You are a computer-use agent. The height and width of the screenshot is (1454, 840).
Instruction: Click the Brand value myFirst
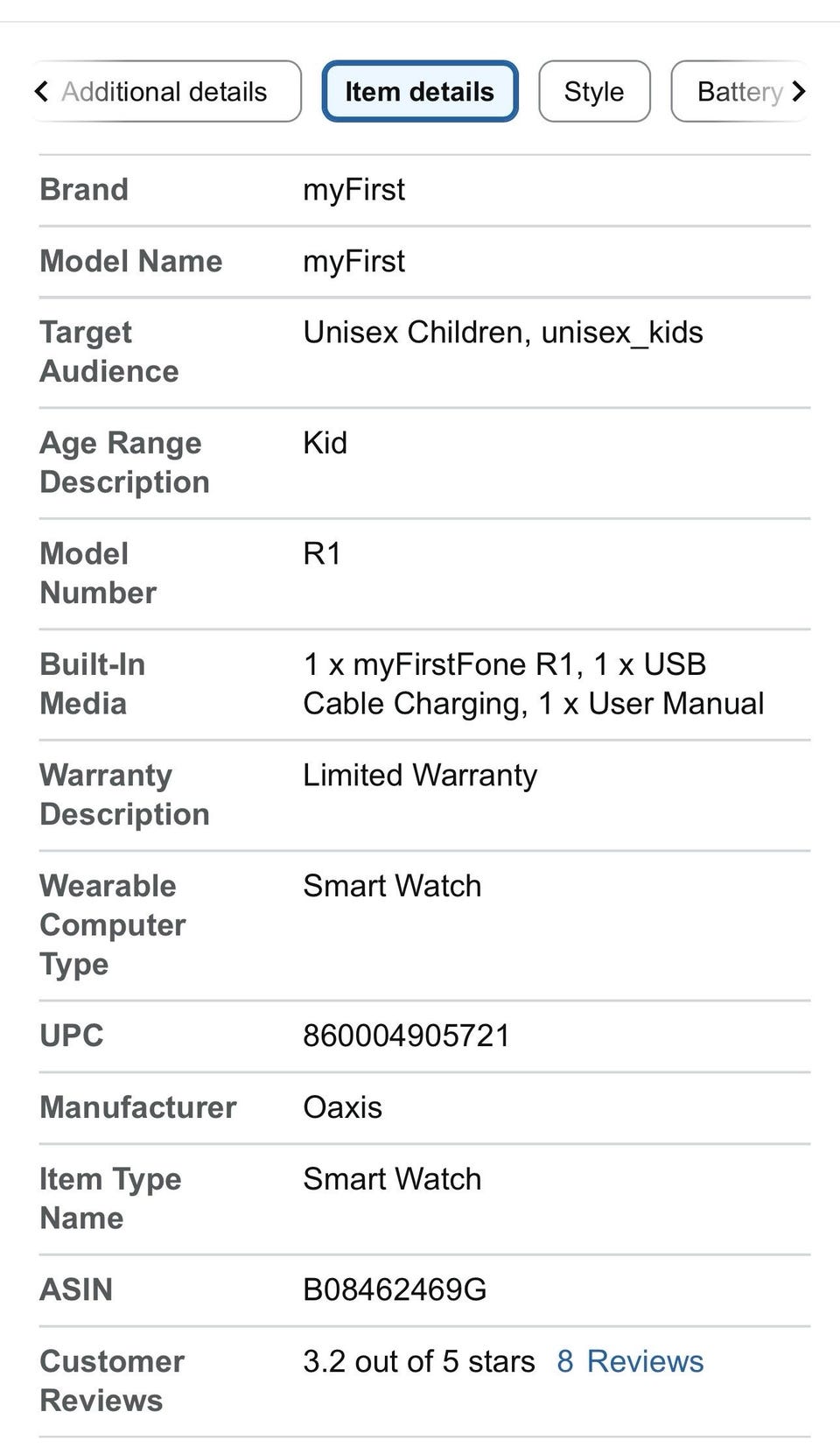click(353, 190)
